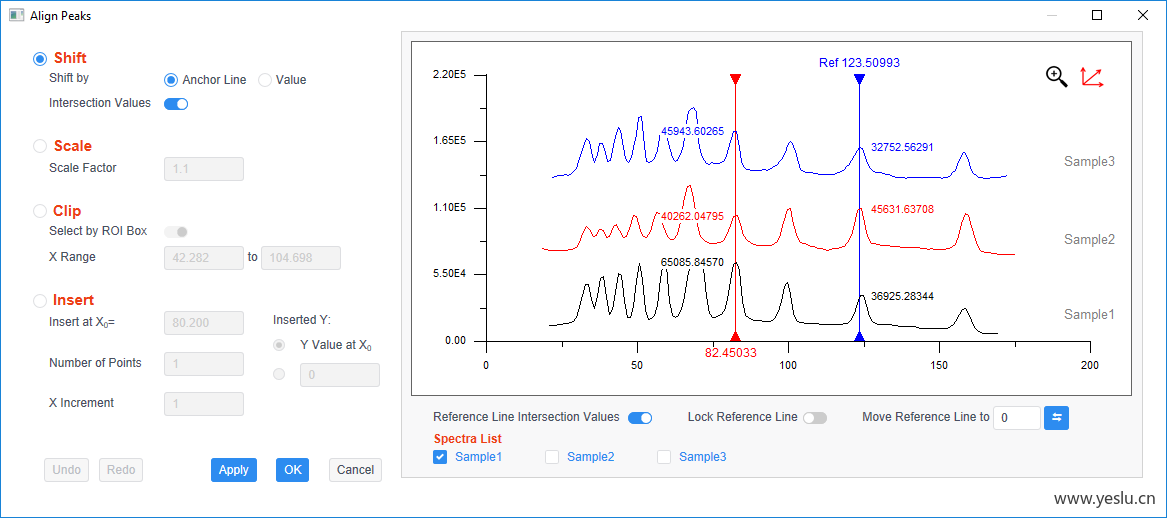Select the Clip radio option
This screenshot has width=1167, height=518.
coord(39,211)
